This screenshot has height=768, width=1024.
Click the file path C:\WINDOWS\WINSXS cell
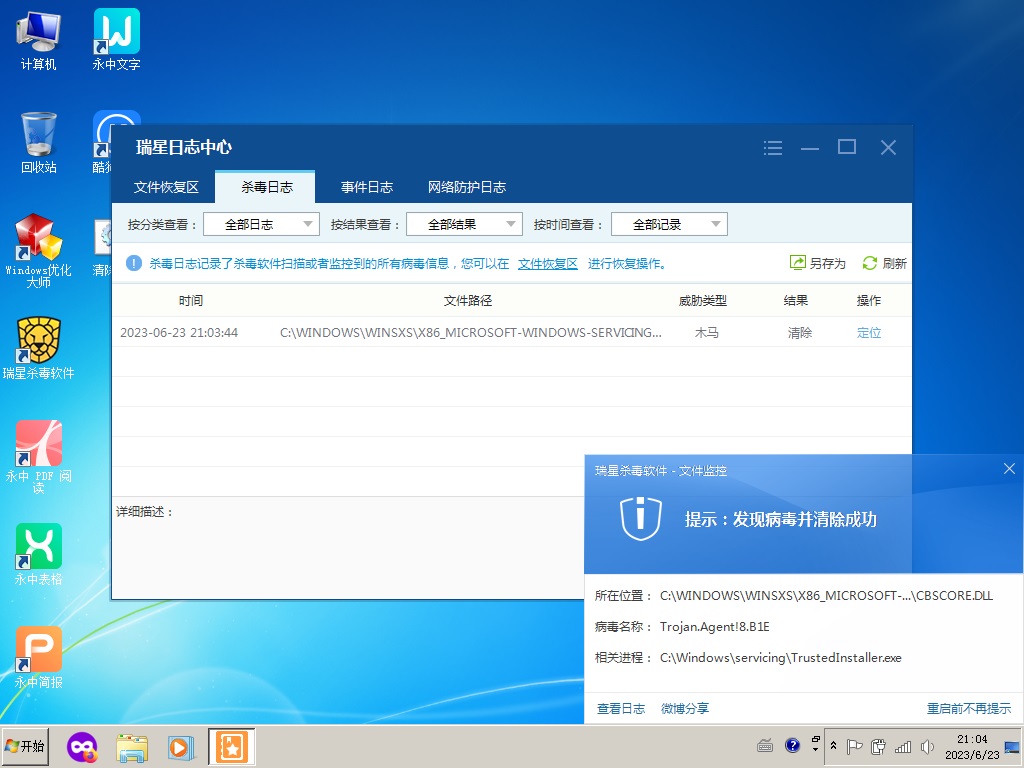(471, 332)
